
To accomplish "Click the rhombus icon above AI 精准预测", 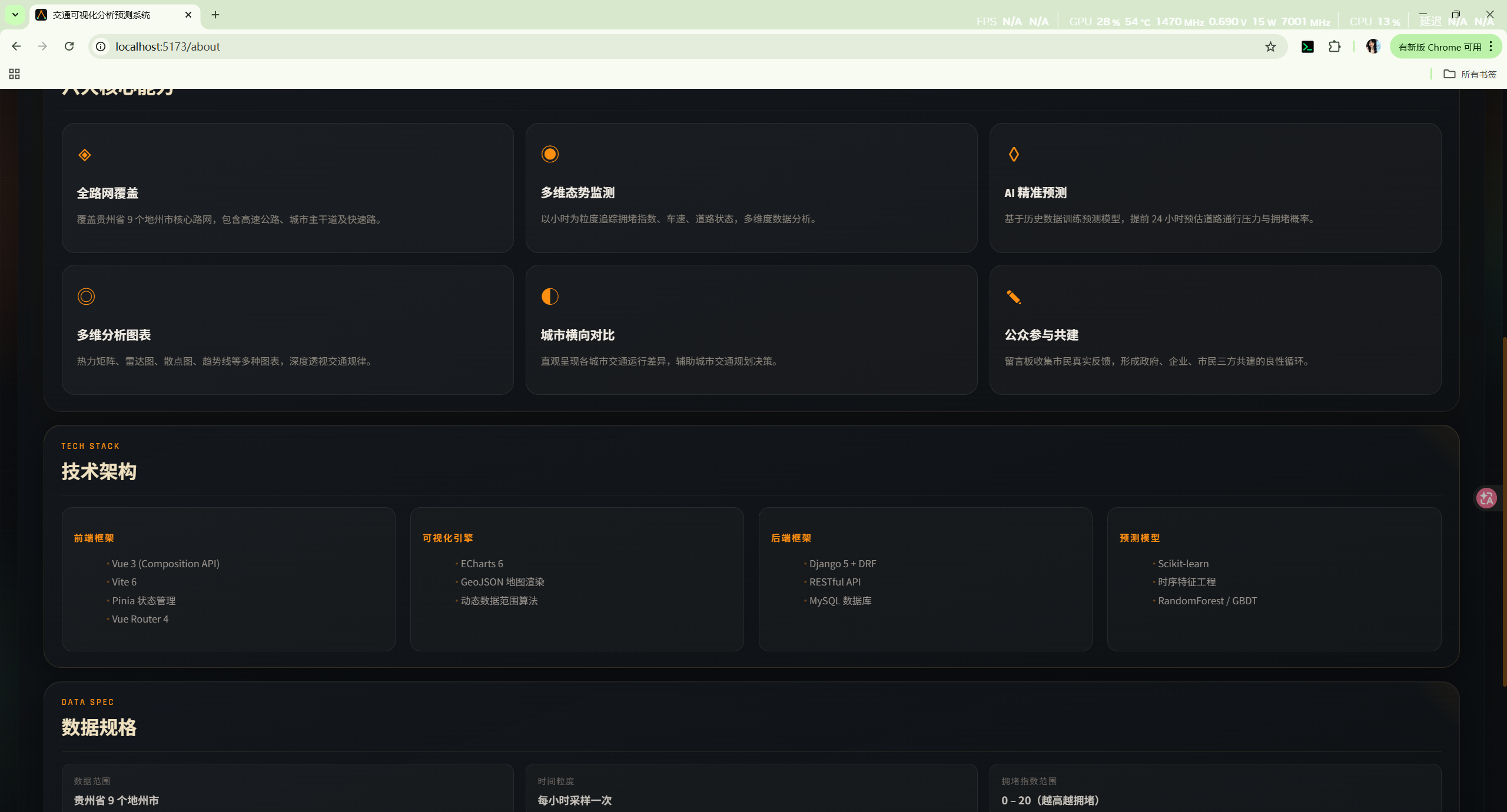I will (1014, 154).
